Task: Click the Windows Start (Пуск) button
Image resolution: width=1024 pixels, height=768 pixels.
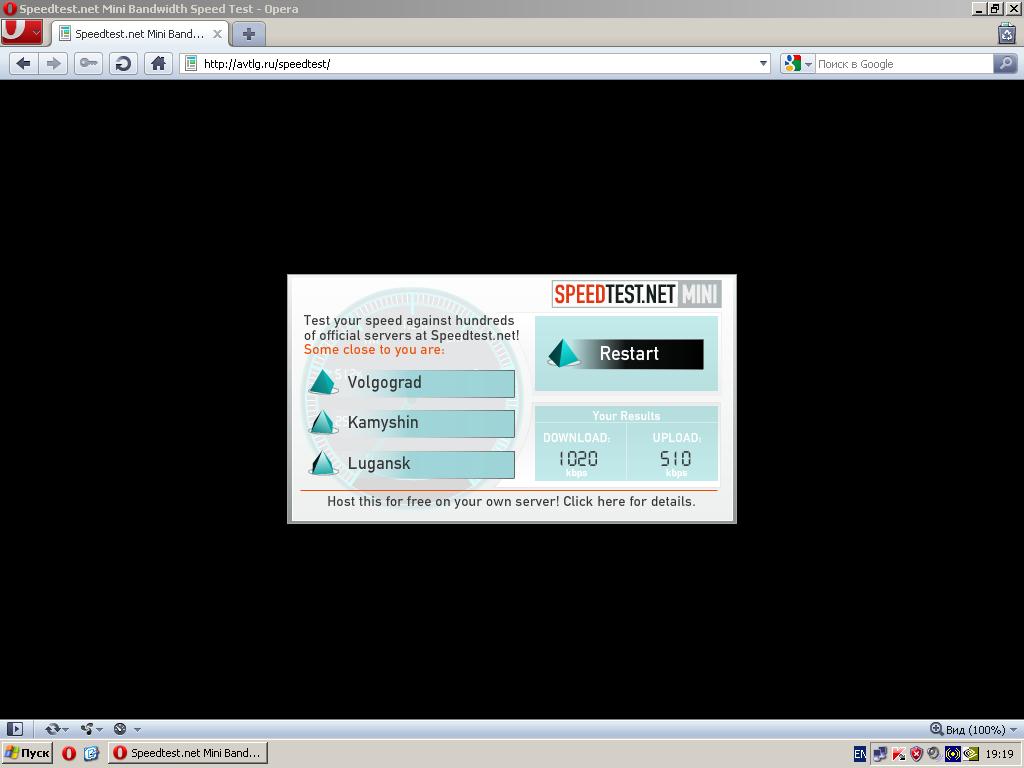Action: pos(27,753)
